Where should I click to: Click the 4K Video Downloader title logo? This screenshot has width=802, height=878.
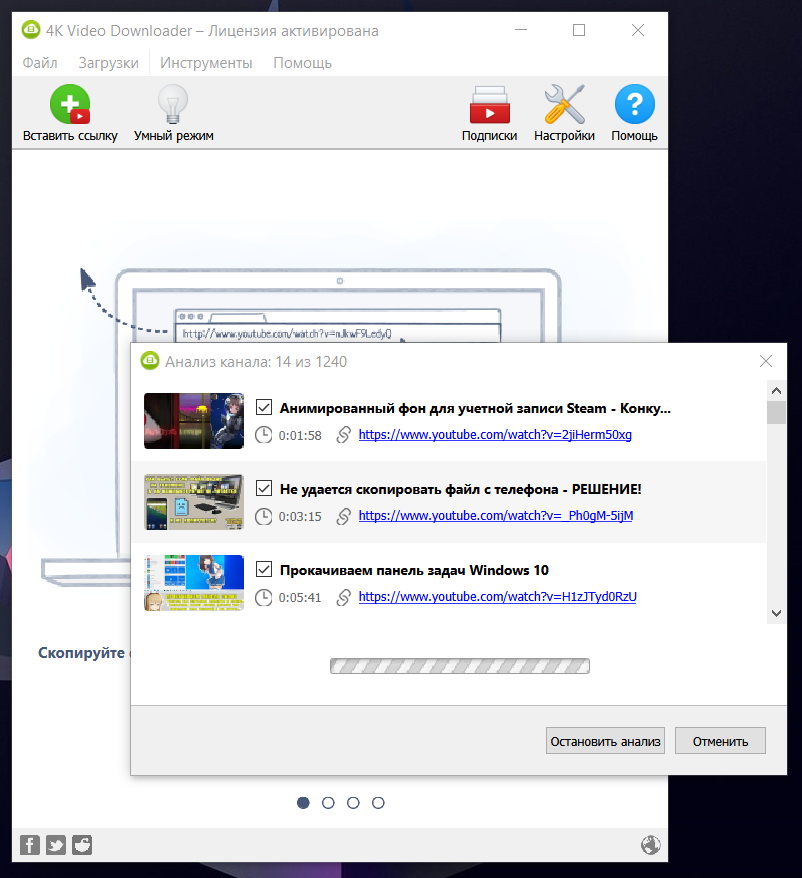31,30
